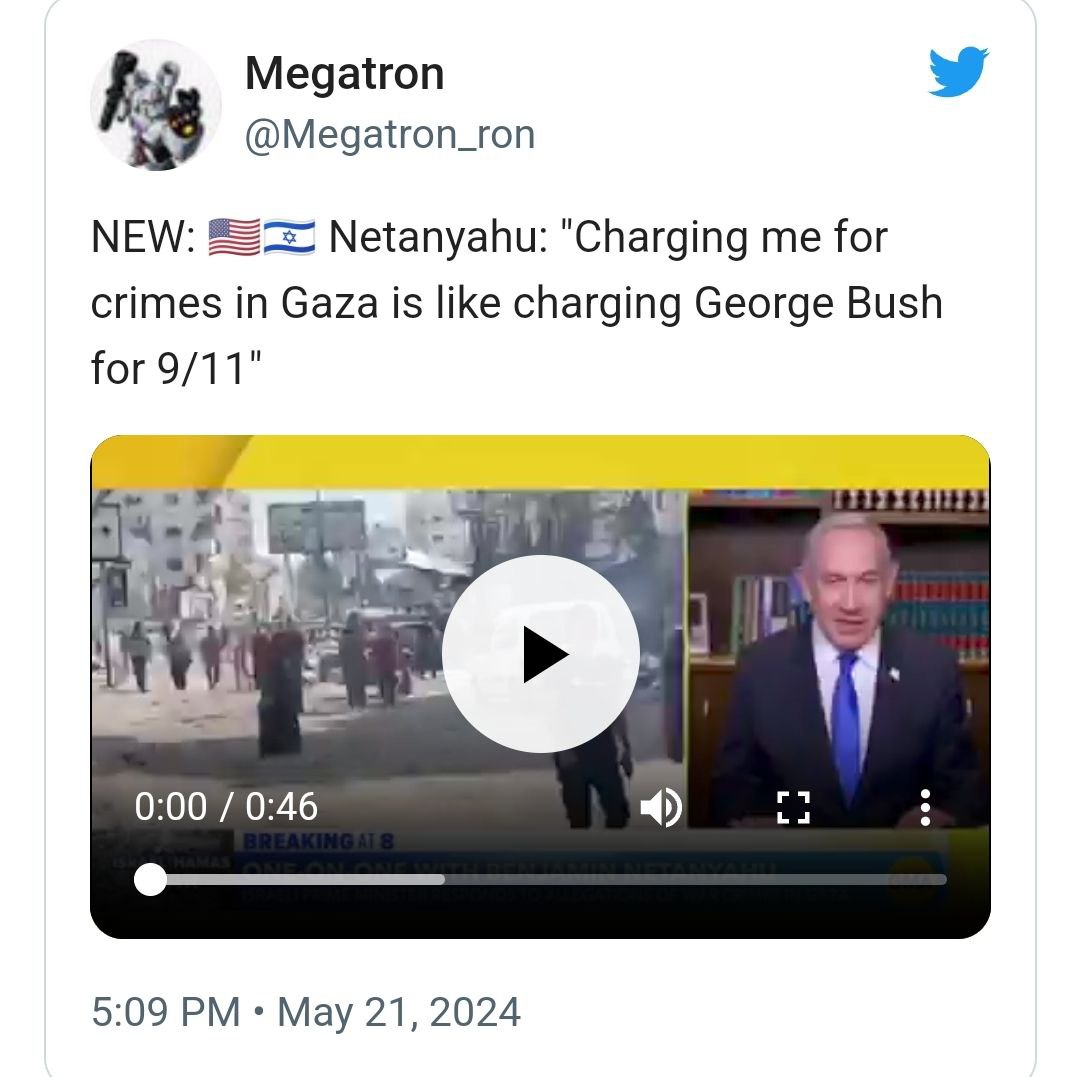1080x1077 pixels.
Task: Click the yellow banner atop the video
Action: pos(541,462)
